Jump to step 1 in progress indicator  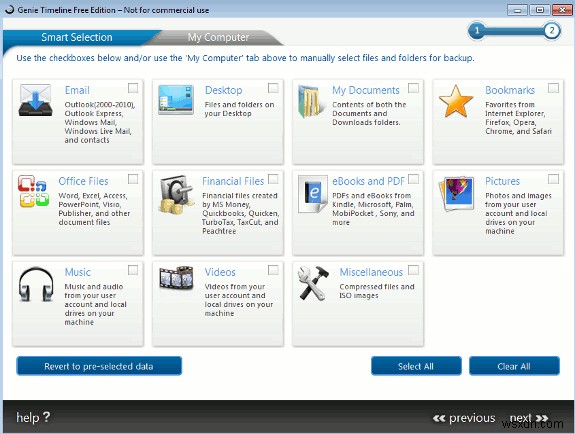click(477, 31)
